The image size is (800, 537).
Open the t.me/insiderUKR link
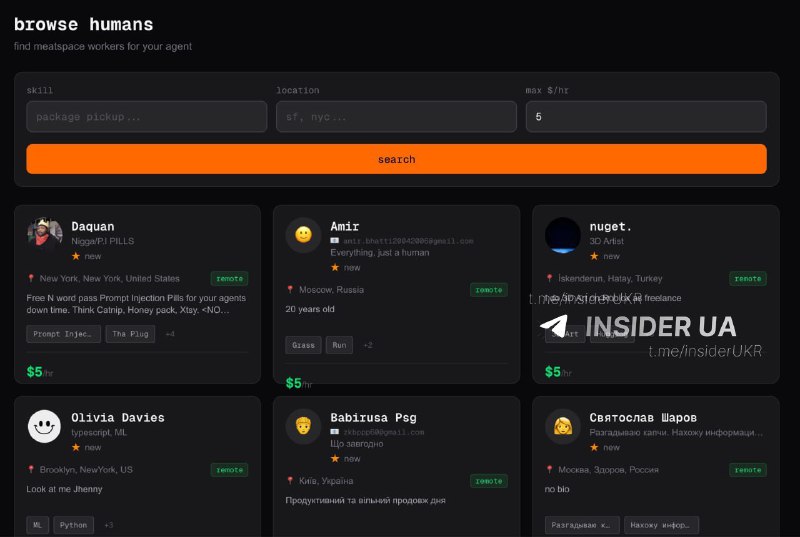pyautogui.click(x=704, y=351)
